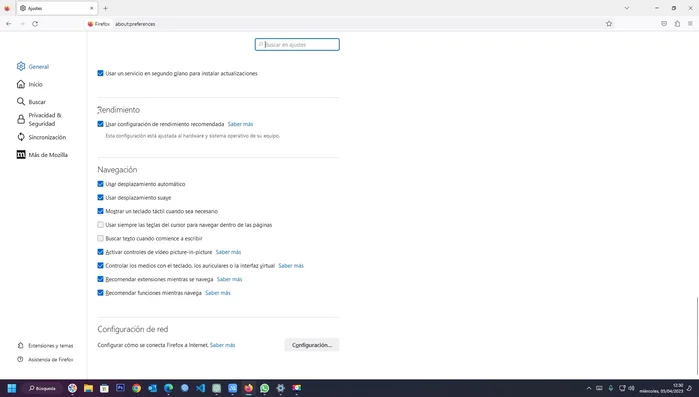Screen dimensions: 699x397
Task: Open Saber más link for performance settings
Action: (x=240, y=124)
